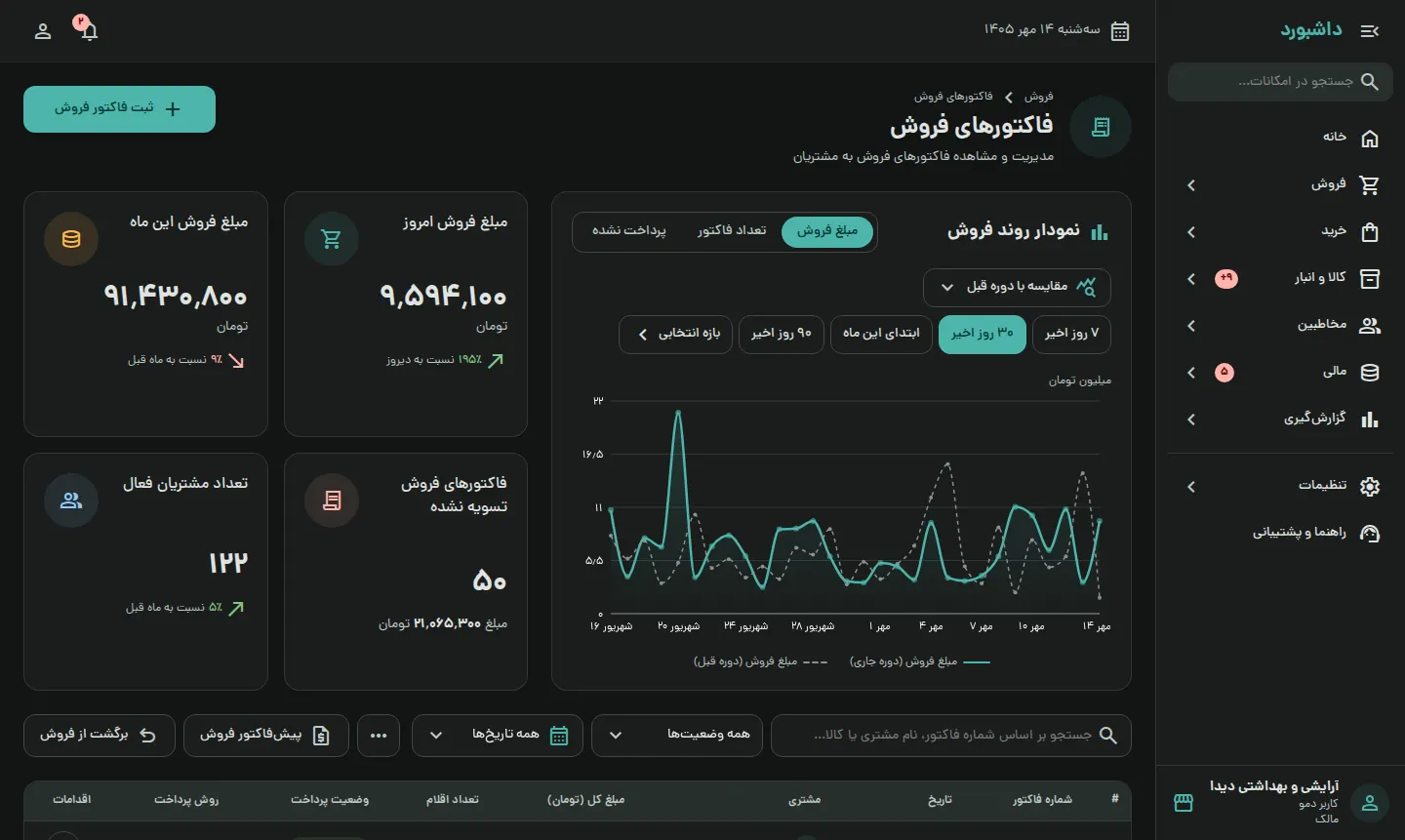
Task: Collapse the sidebar menu icon next to داشبورد
Action: tap(1370, 31)
